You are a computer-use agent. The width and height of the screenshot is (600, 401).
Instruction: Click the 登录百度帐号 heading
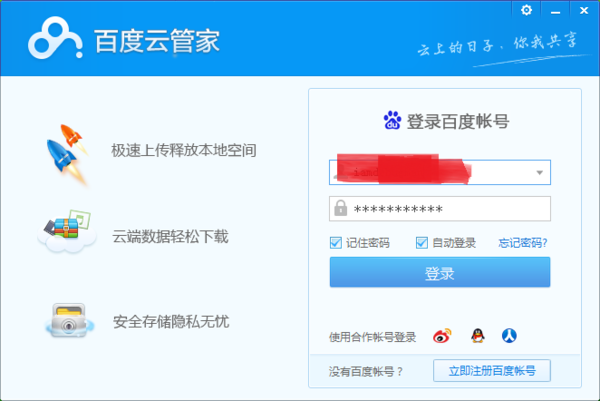tap(458, 122)
